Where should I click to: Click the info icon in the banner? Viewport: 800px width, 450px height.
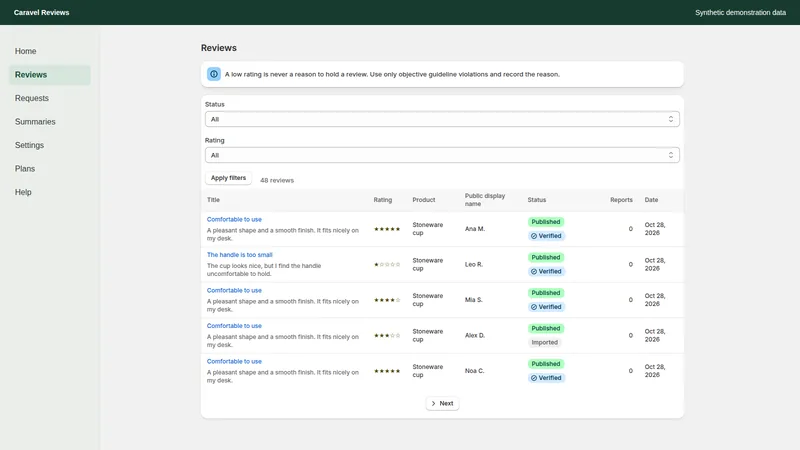[214, 74]
